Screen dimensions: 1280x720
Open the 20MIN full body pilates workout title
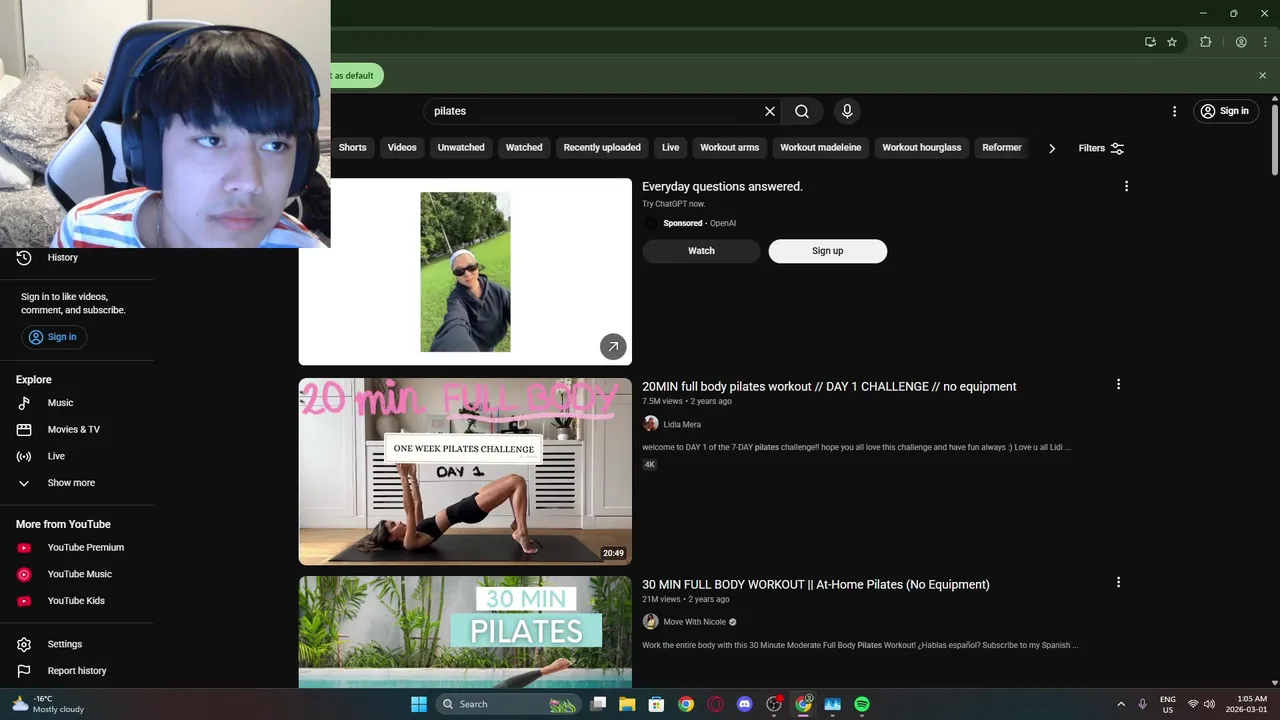829,386
